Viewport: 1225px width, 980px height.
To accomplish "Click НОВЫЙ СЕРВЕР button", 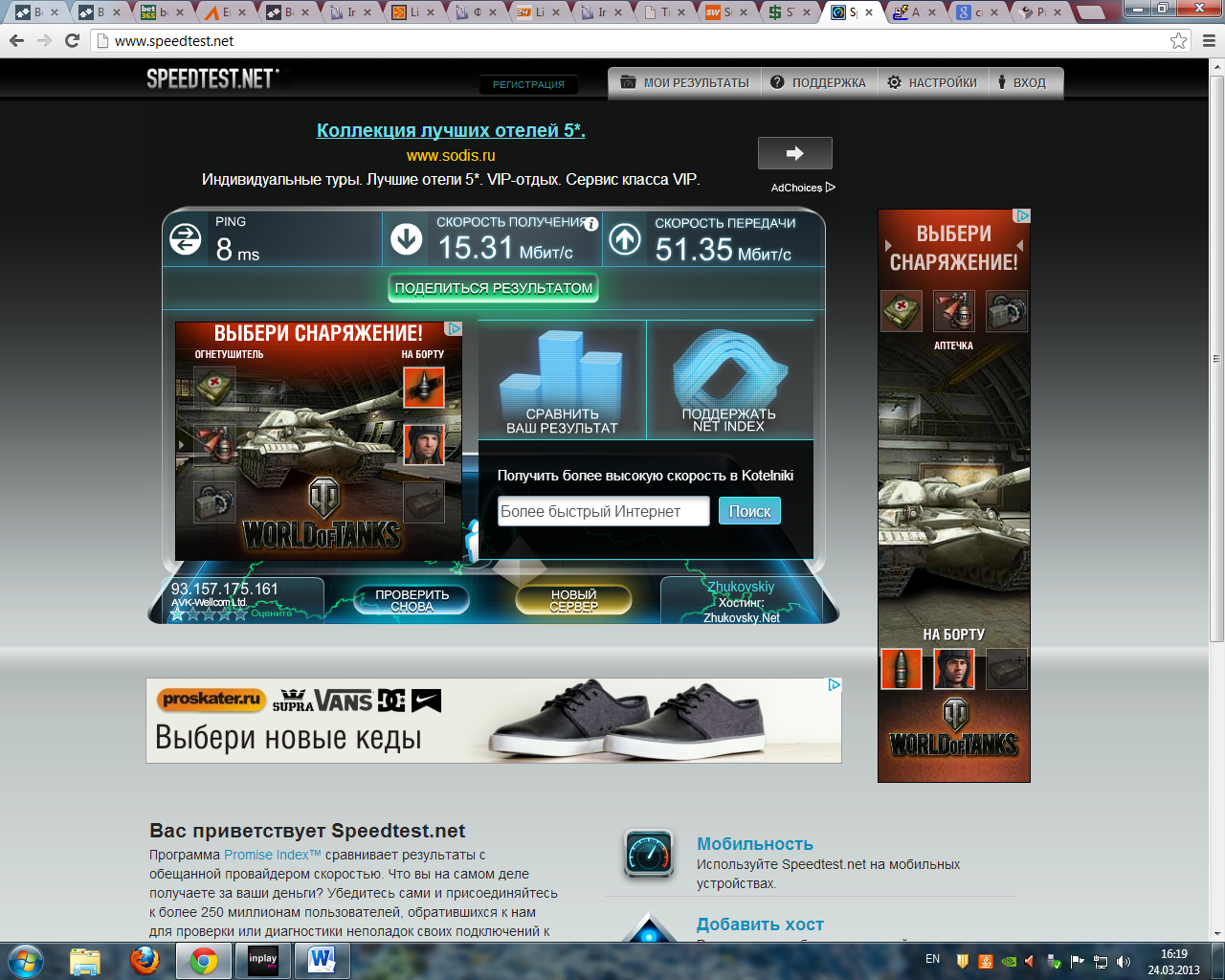I will pyautogui.click(x=573, y=600).
